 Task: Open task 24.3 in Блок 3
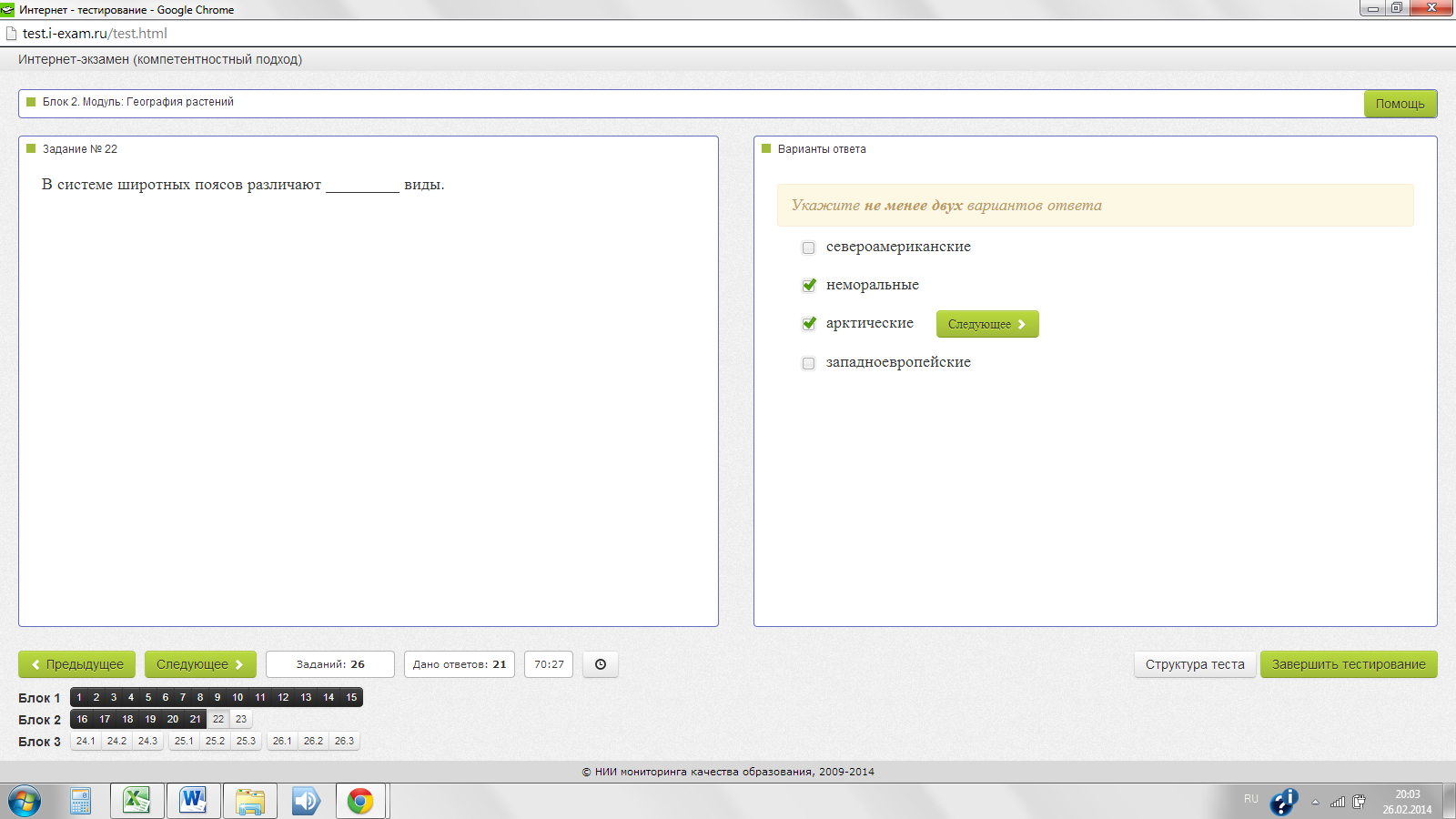click(x=147, y=741)
